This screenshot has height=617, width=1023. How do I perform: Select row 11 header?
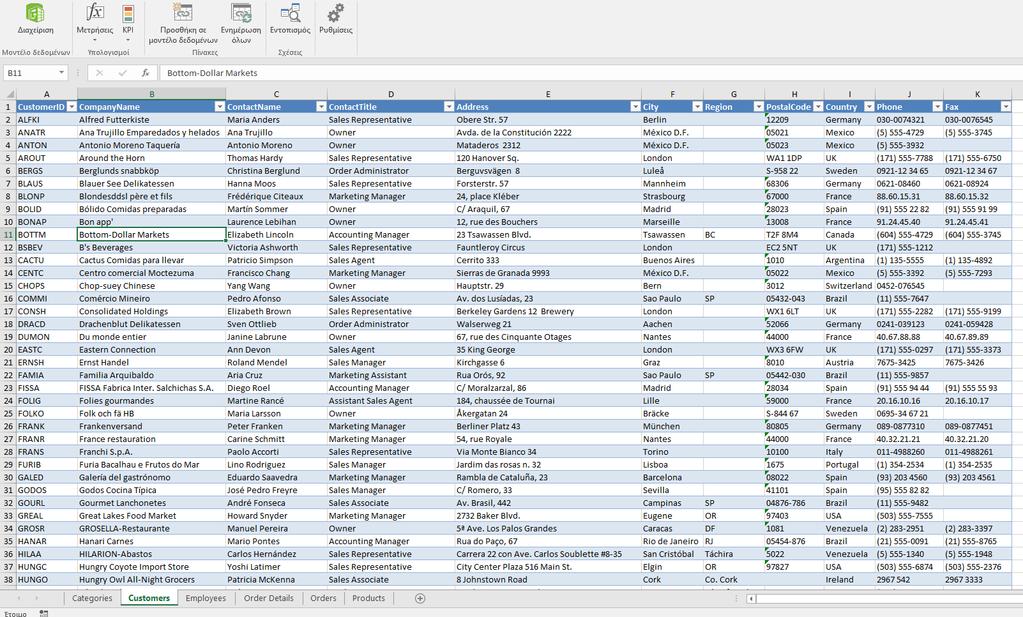pos(8,235)
